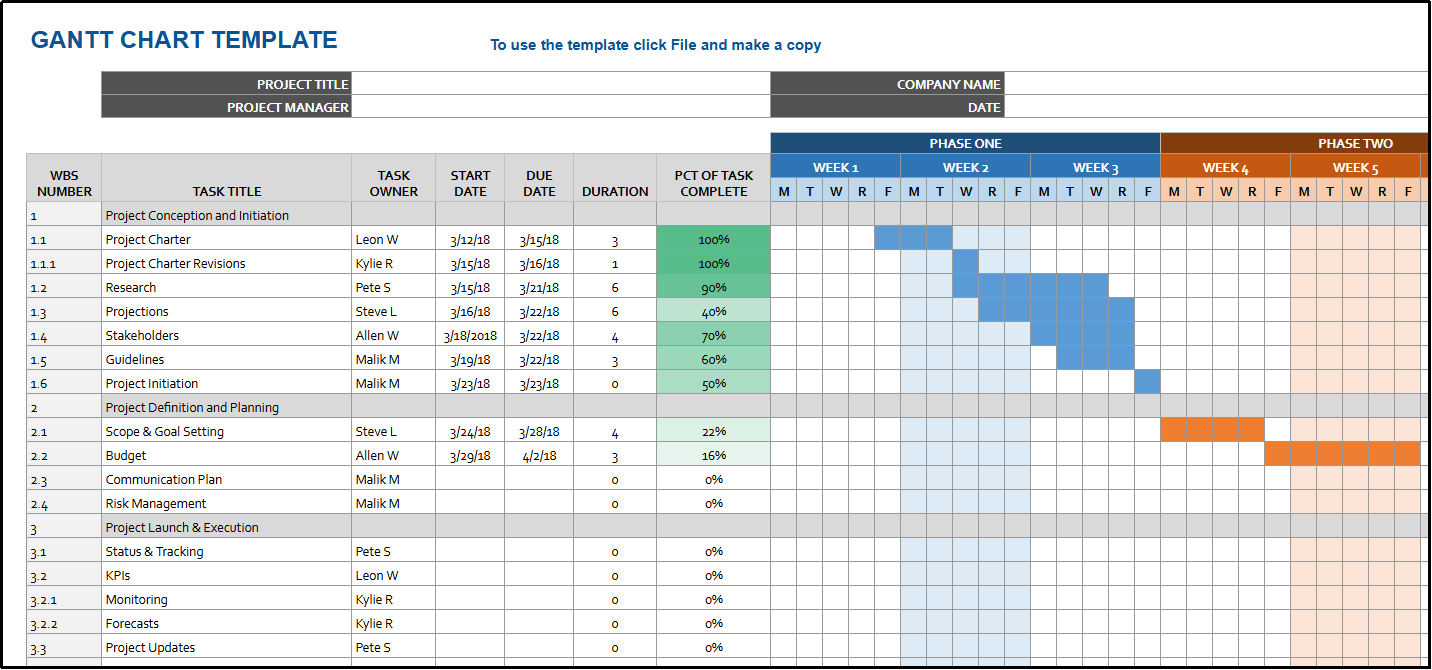This screenshot has width=1432, height=670.
Task: Click the PHASE ONE header banner
Action: point(963,143)
